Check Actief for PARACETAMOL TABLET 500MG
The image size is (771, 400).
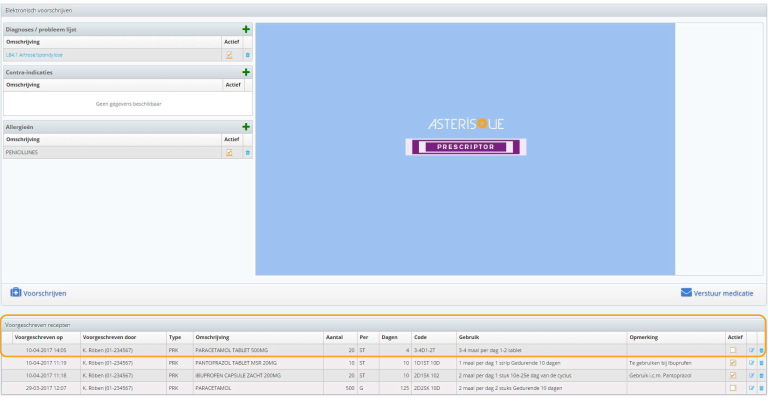tap(733, 350)
